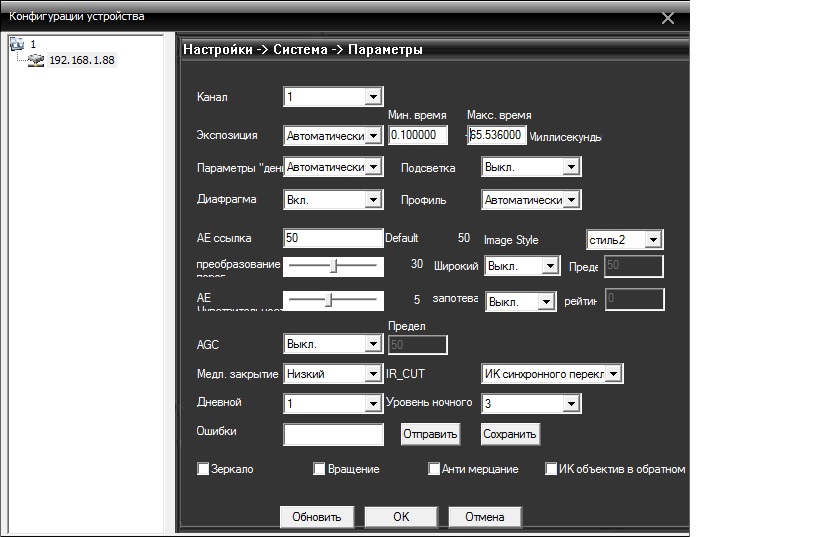Click the root node computer icon in tree
Image resolution: width=819 pixels, height=537 pixels.
coord(17,44)
